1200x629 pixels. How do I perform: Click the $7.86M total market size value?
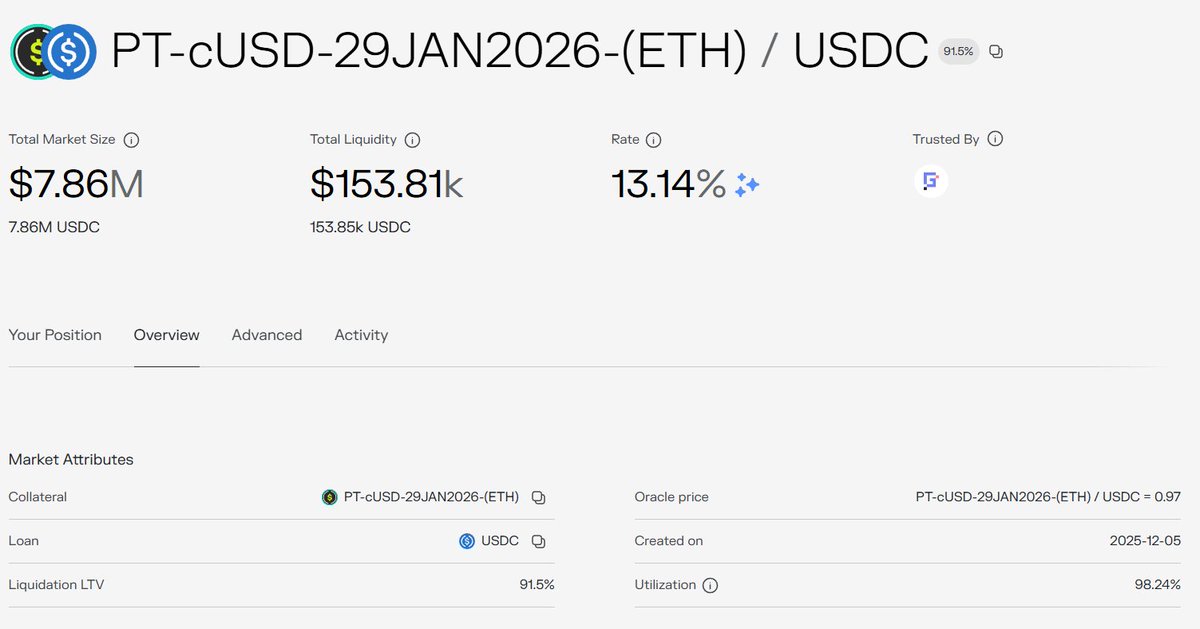point(76,184)
